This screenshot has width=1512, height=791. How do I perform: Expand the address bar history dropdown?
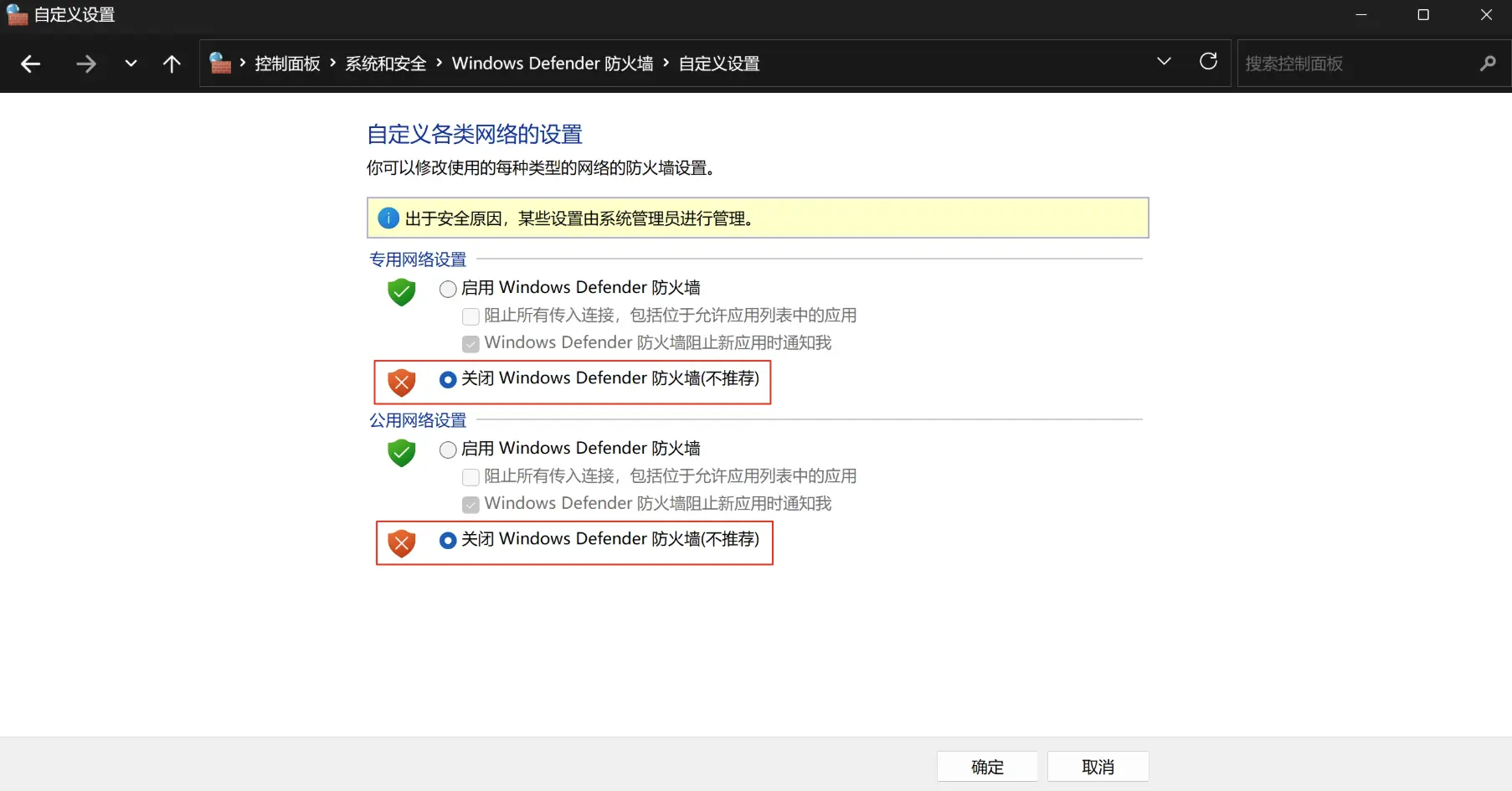pyautogui.click(x=1164, y=62)
